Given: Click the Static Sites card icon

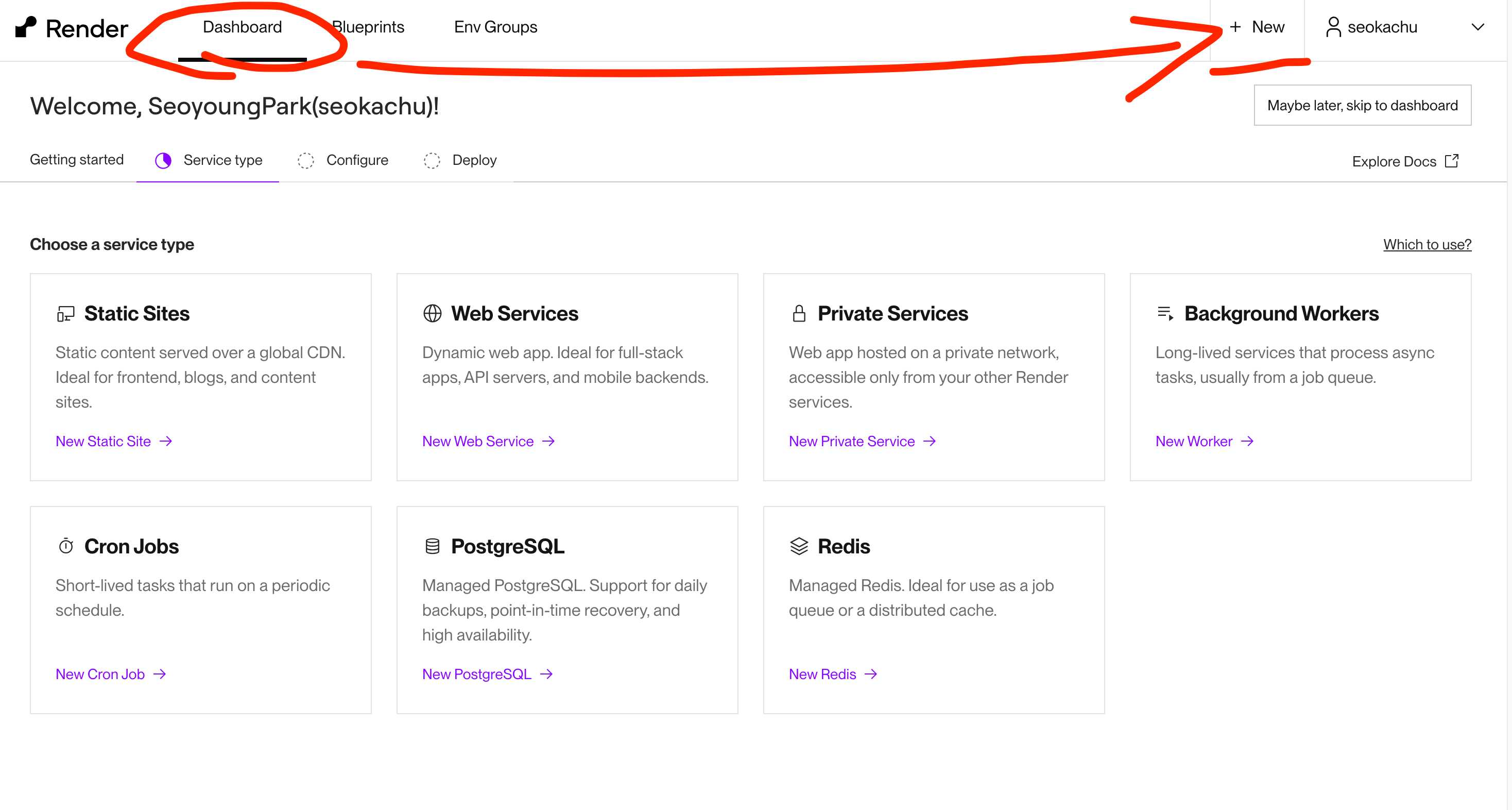Looking at the screenshot, I should click(66, 314).
